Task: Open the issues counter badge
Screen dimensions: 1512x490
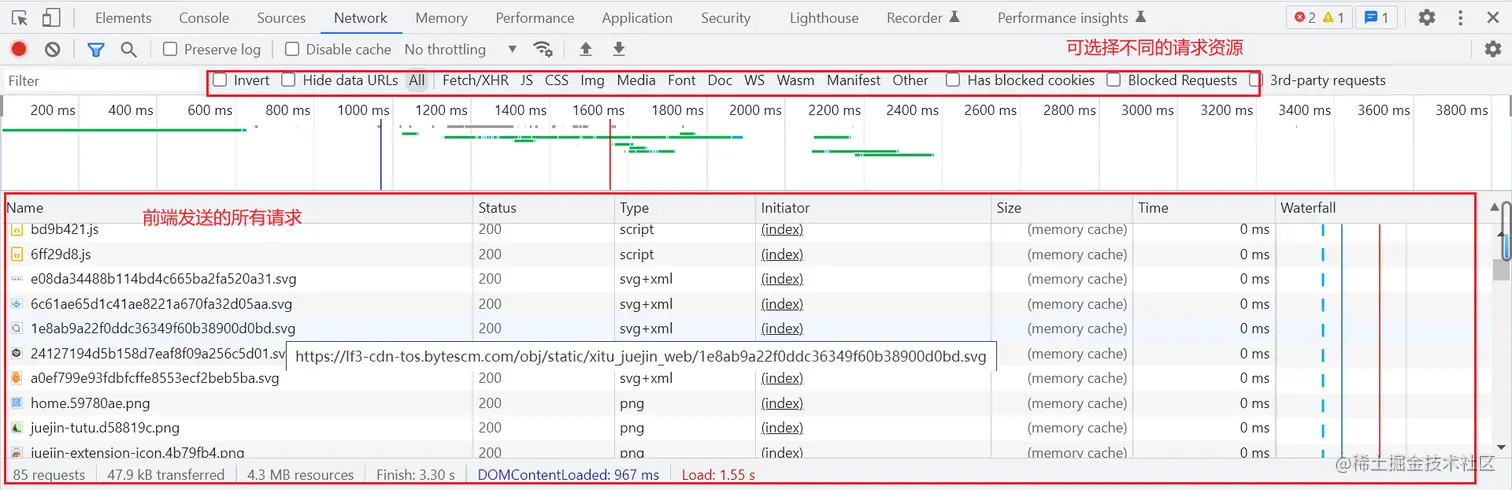Action: 1376,17
